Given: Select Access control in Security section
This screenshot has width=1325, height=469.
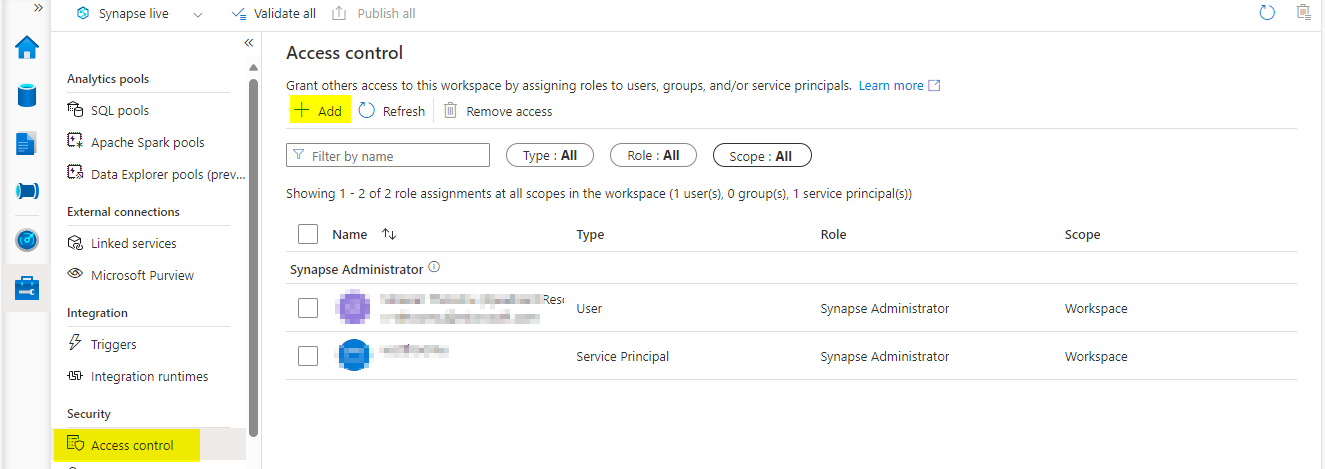Looking at the screenshot, I should click(132, 446).
